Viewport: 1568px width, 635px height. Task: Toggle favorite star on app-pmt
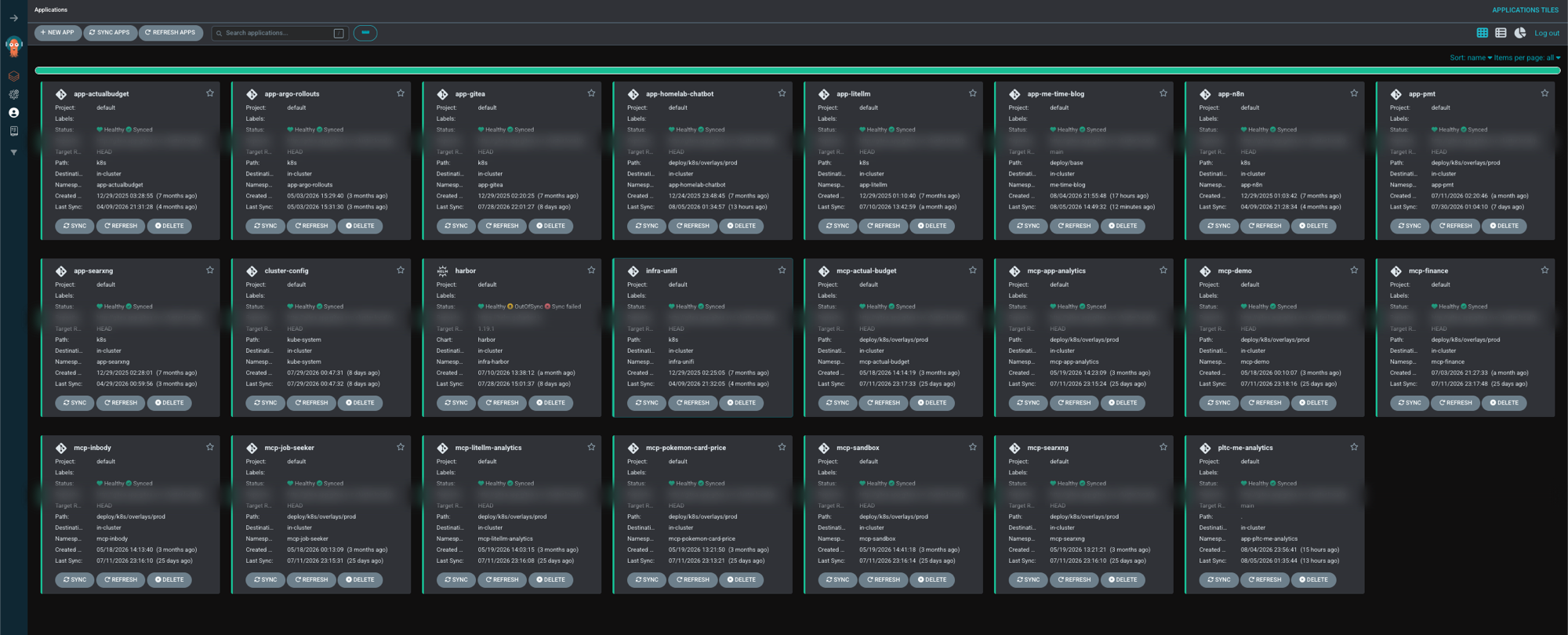pyautogui.click(x=1544, y=93)
